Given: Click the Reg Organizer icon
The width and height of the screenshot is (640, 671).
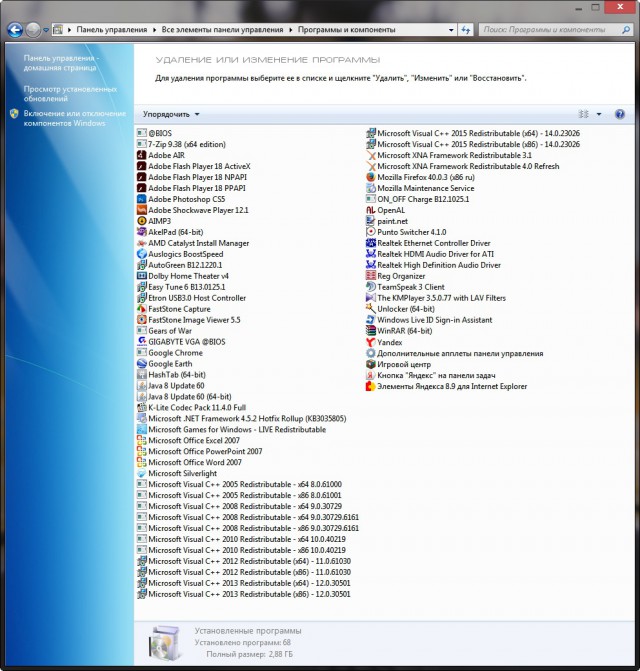Looking at the screenshot, I should click(370, 276).
